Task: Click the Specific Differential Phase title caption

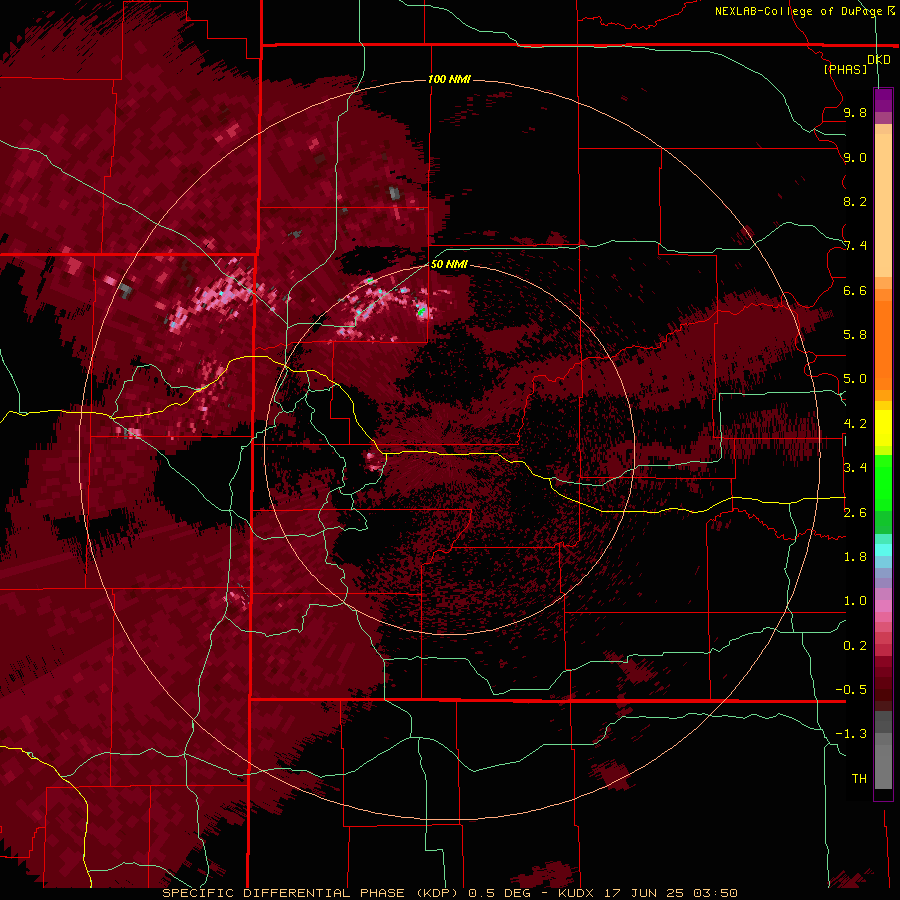Action: point(311,893)
